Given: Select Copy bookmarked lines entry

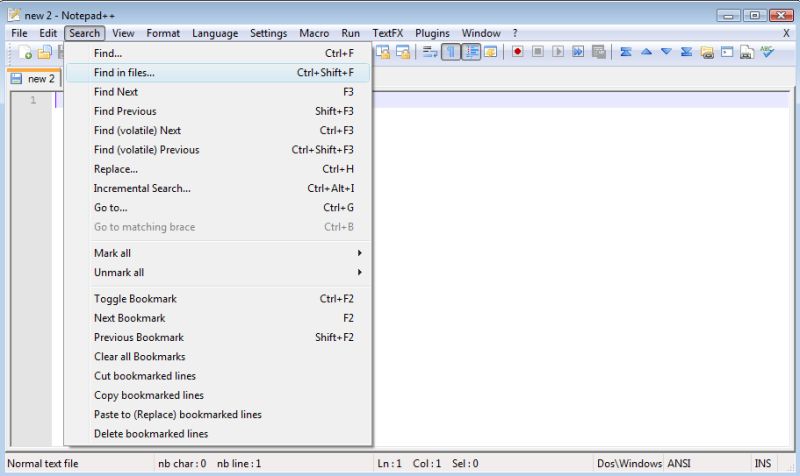Looking at the screenshot, I should pyautogui.click(x=218, y=395).
